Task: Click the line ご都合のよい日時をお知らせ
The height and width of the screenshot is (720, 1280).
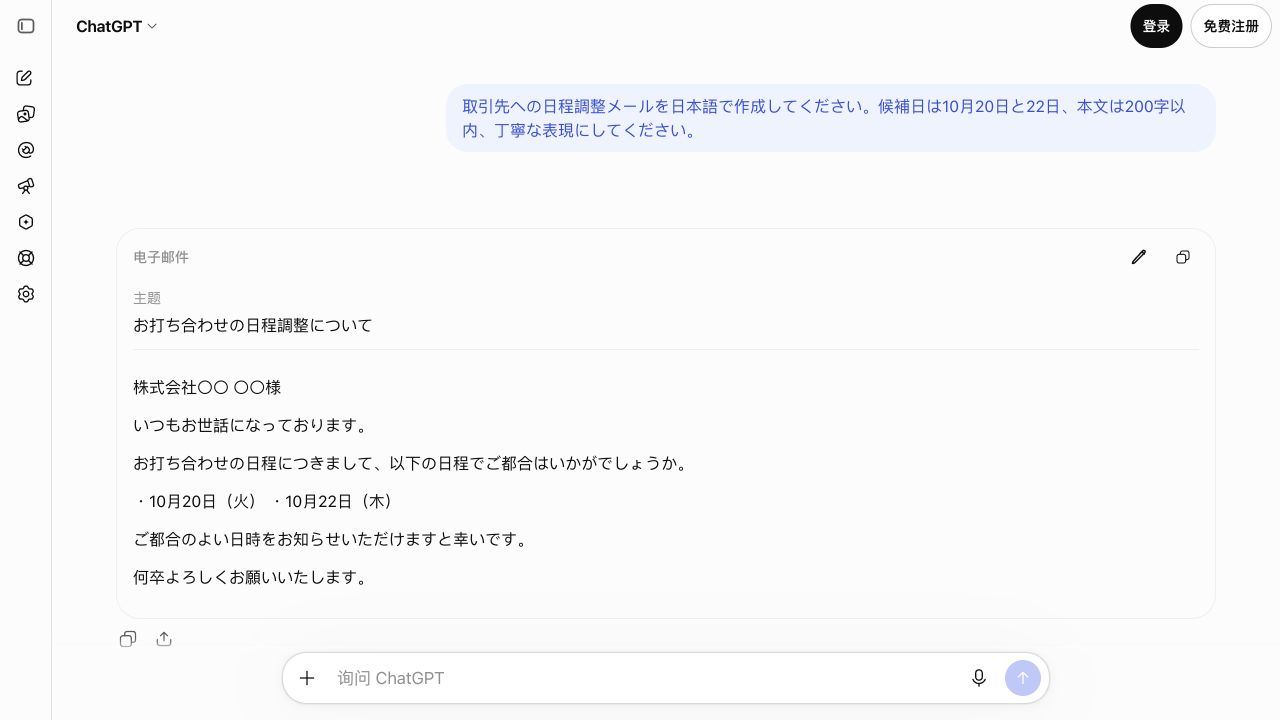Action: click(332, 539)
